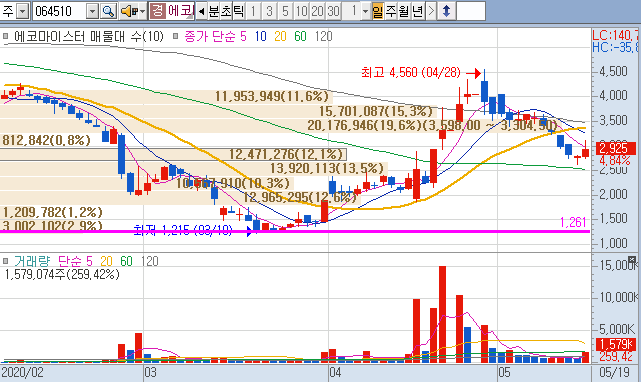
Task: Switch to 틱 tick chart
Action: click(238, 11)
